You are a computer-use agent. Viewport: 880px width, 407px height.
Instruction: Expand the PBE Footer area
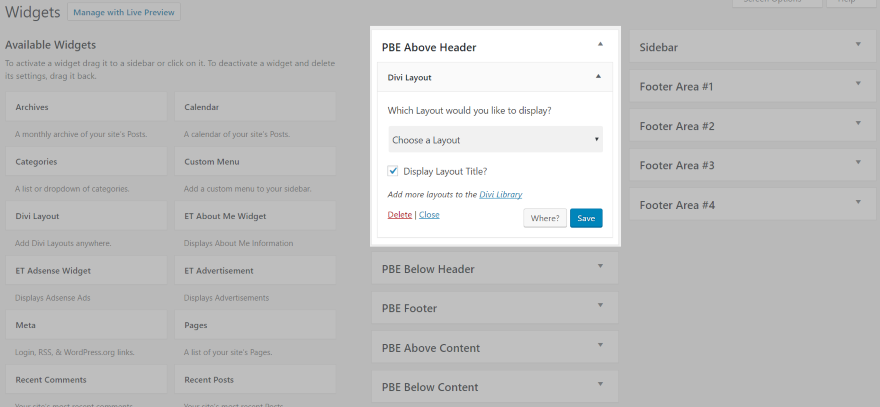600,307
